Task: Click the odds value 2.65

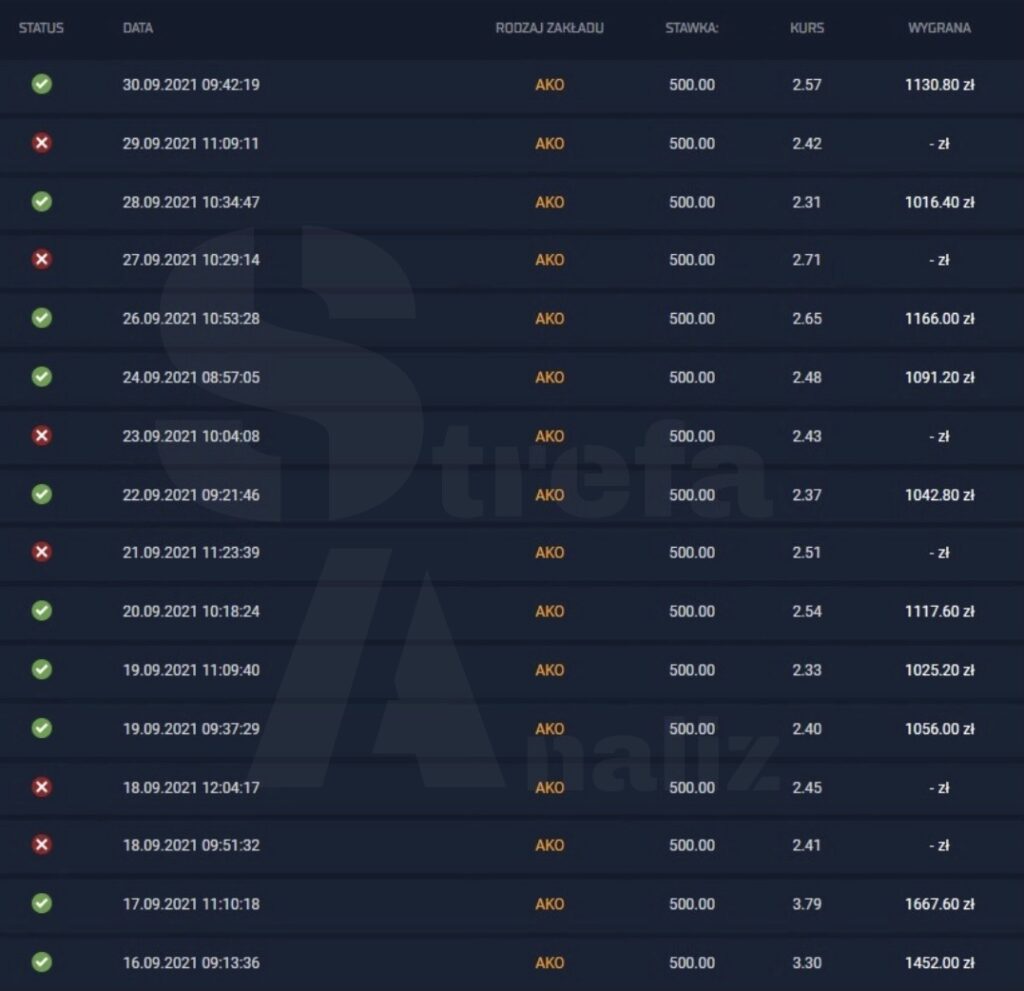Action: coord(807,319)
